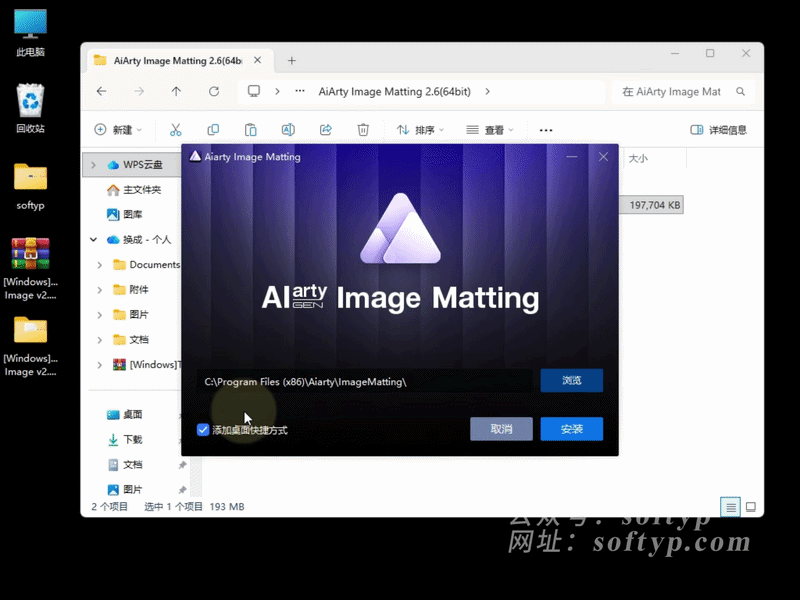This screenshot has width=800, height=600.
Task: Open the more options ellipsis in toolbar
Action: [x=546, y=130]
